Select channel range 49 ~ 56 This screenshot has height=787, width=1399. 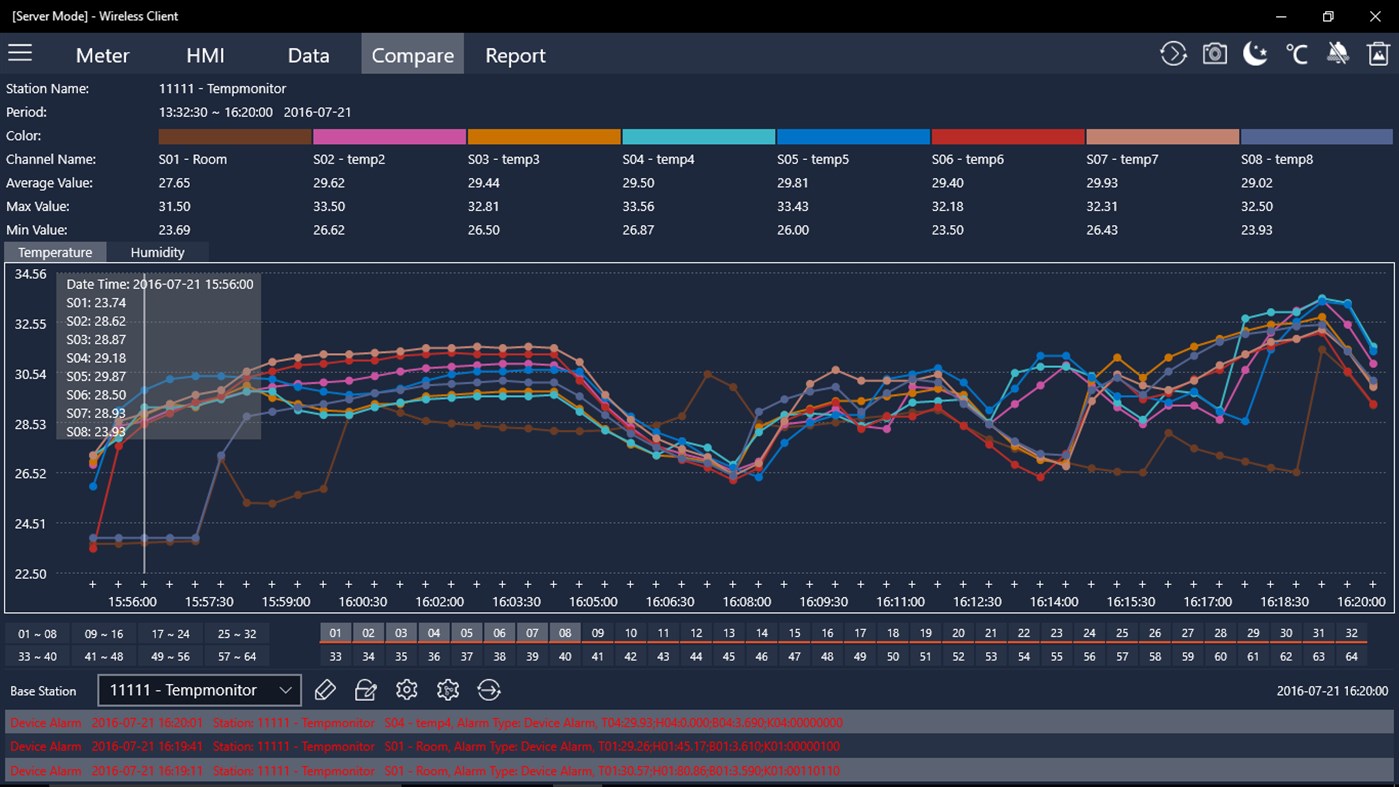[171, 656]
